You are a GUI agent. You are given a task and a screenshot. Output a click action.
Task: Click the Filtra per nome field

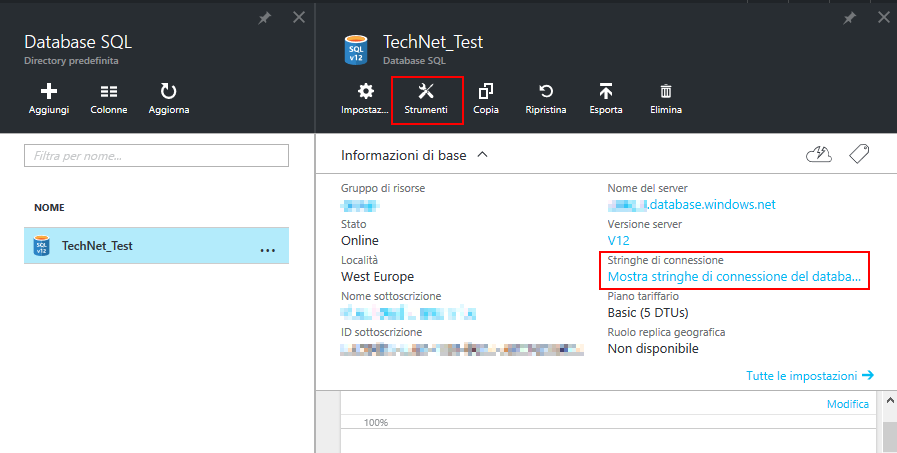tap(156, 156)
